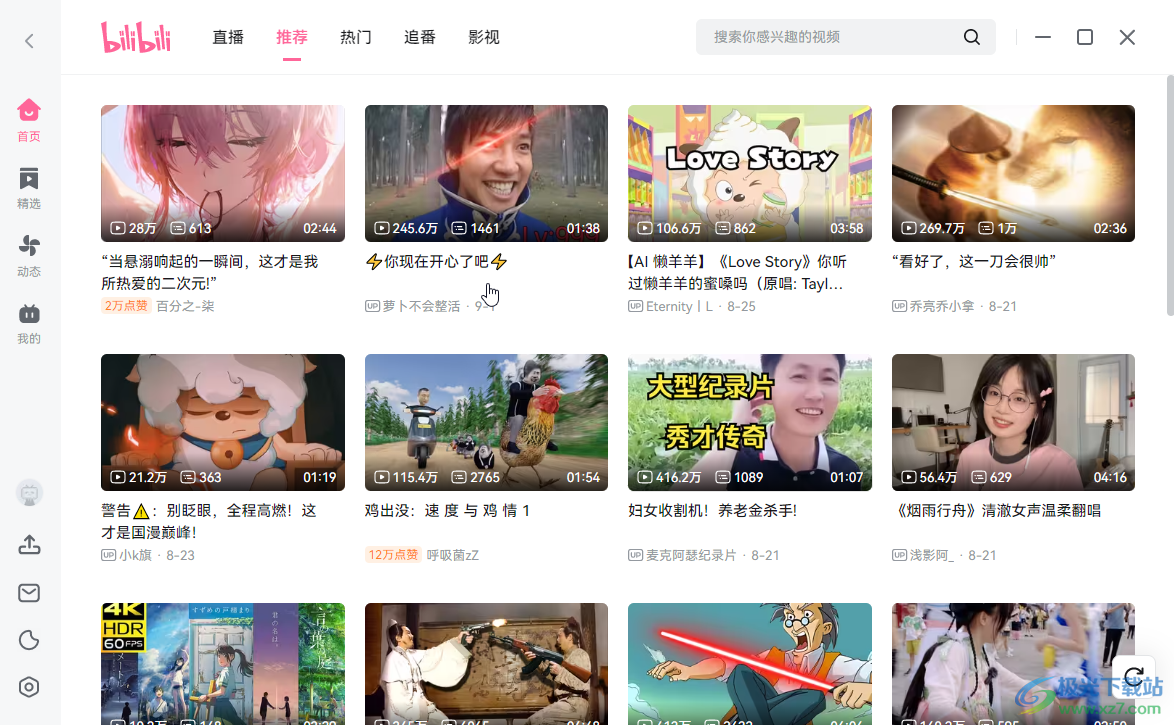
Task: Open the Love Story sheep thumbnail
Action: [750, 173]
